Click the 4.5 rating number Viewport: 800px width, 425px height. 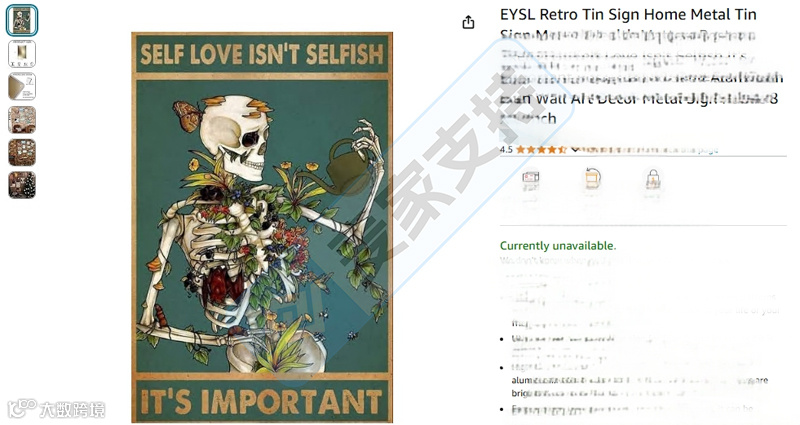(x=506, y=149)
